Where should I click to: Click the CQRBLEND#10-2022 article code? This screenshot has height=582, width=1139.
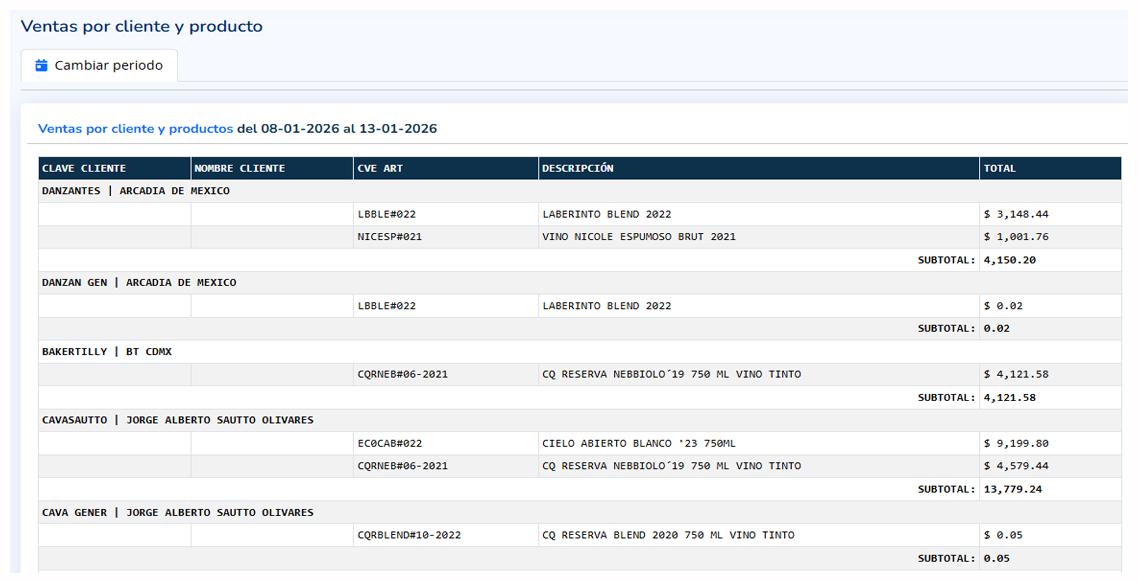(409, 535)
